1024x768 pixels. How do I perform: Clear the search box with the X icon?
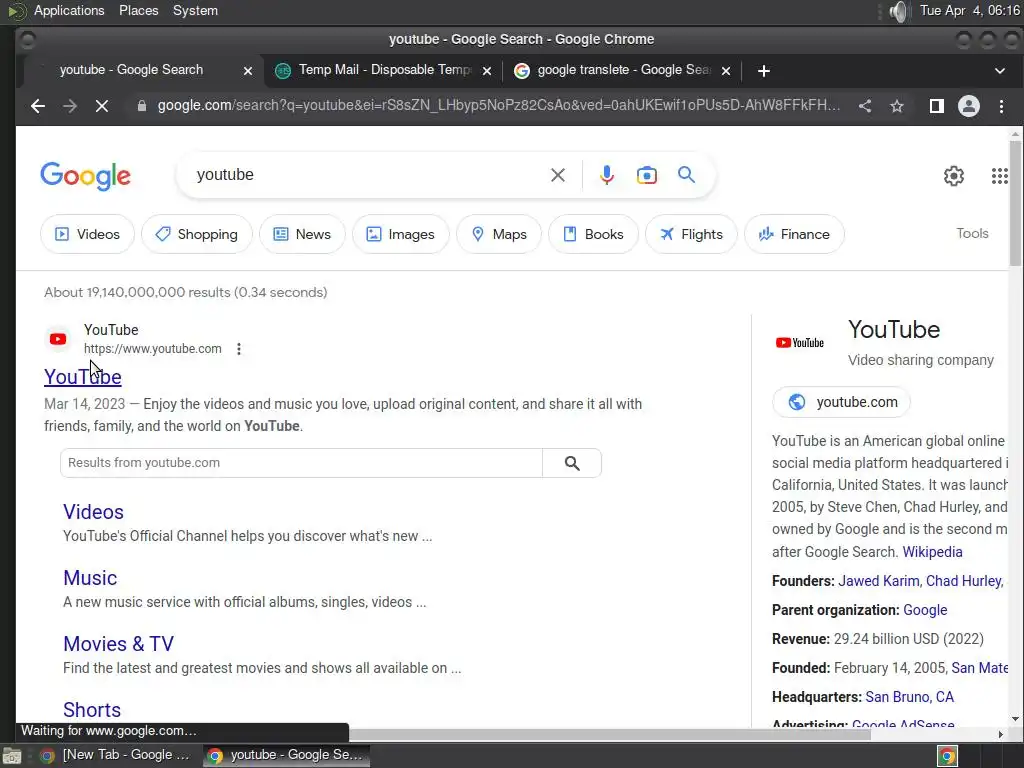(x=558, y=175)
